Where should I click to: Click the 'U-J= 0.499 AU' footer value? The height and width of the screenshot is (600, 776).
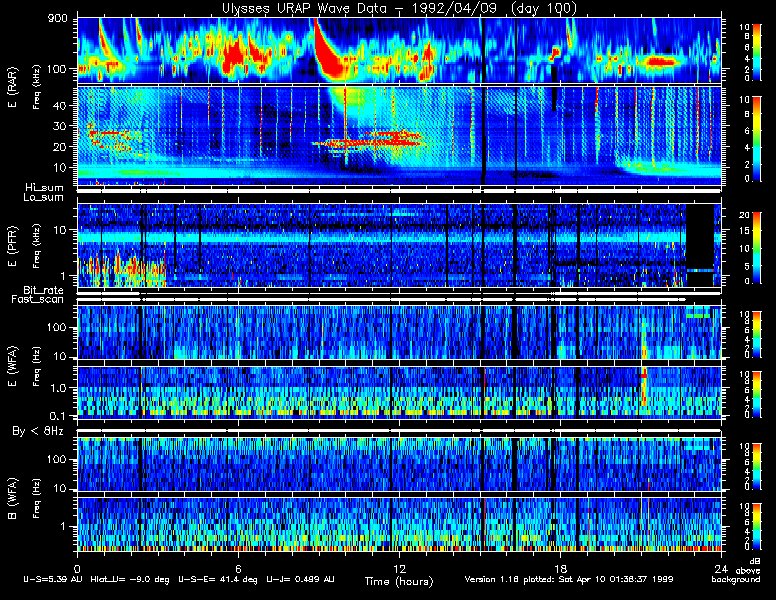click(x=300, y=579)
